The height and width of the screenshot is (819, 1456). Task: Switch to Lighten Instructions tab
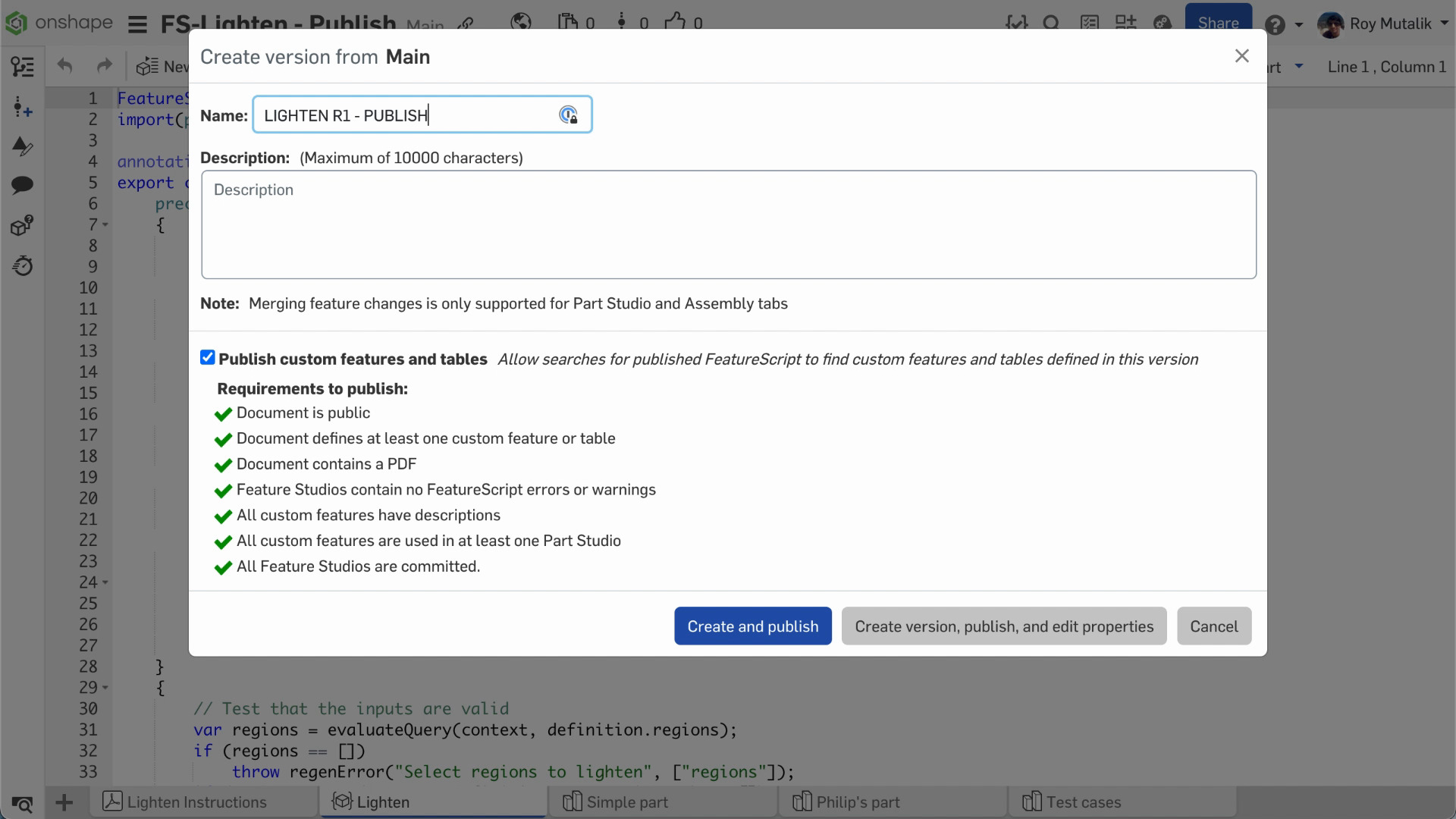pos(196,802)
